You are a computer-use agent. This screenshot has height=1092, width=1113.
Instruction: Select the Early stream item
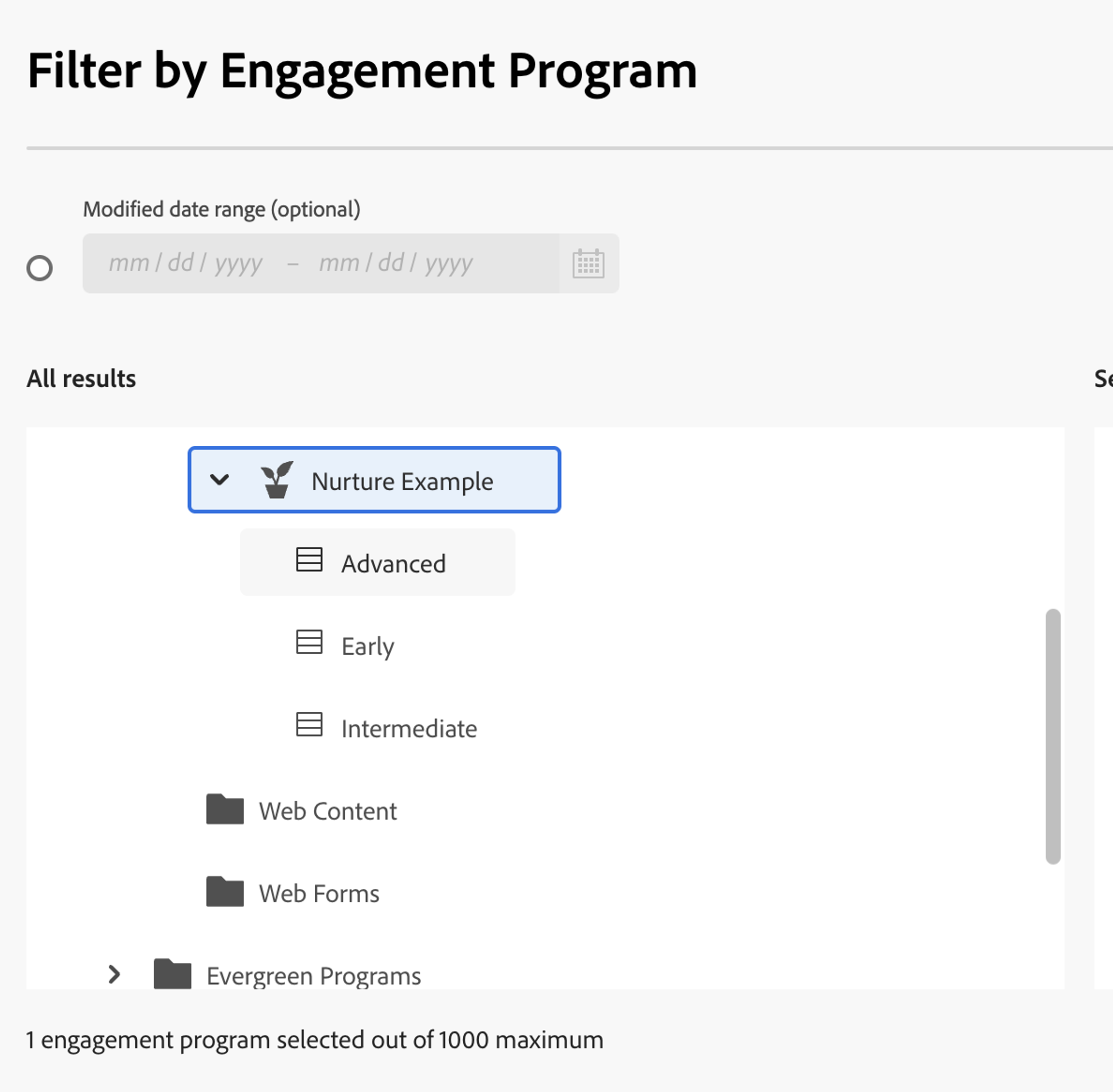pos(367,646)
